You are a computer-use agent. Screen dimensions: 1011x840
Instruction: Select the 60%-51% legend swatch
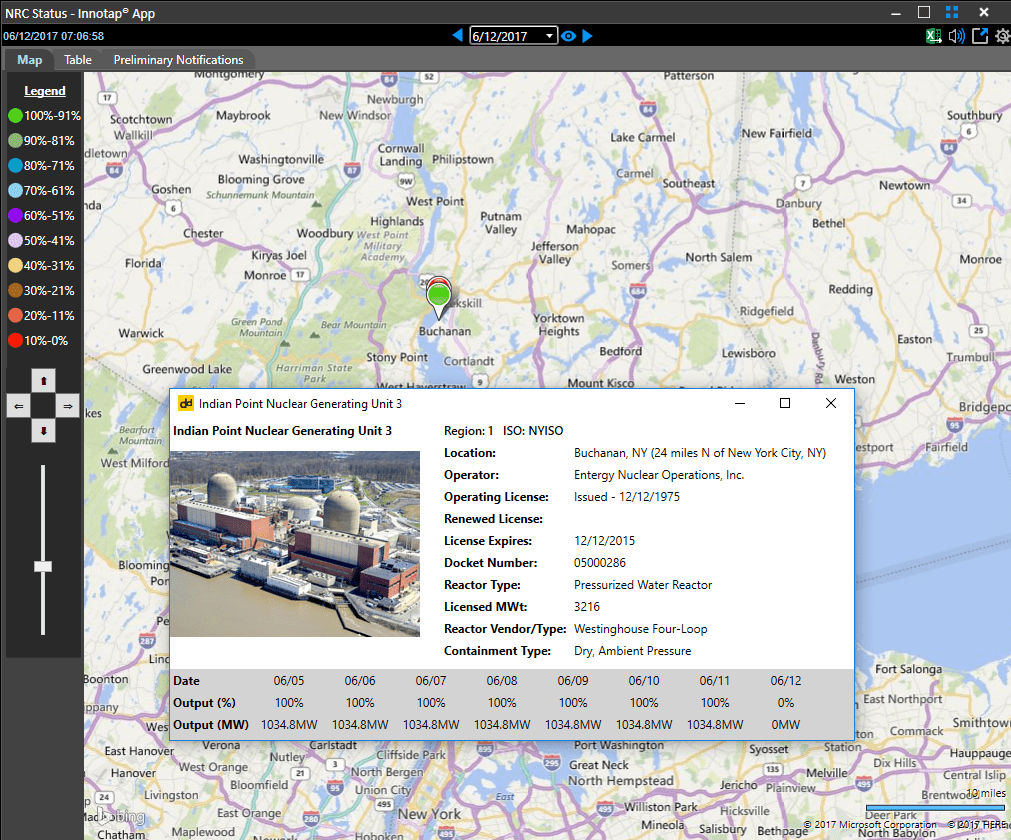[x=15, y=215]
